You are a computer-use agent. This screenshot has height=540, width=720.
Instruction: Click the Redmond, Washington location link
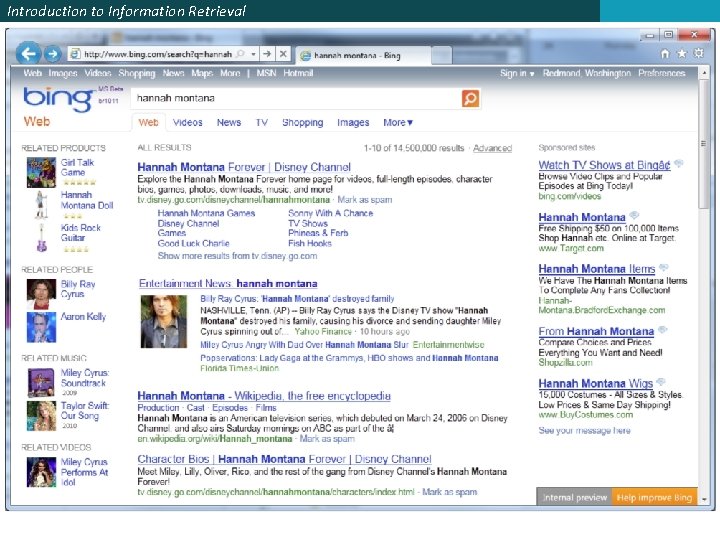tap(586, 73)
